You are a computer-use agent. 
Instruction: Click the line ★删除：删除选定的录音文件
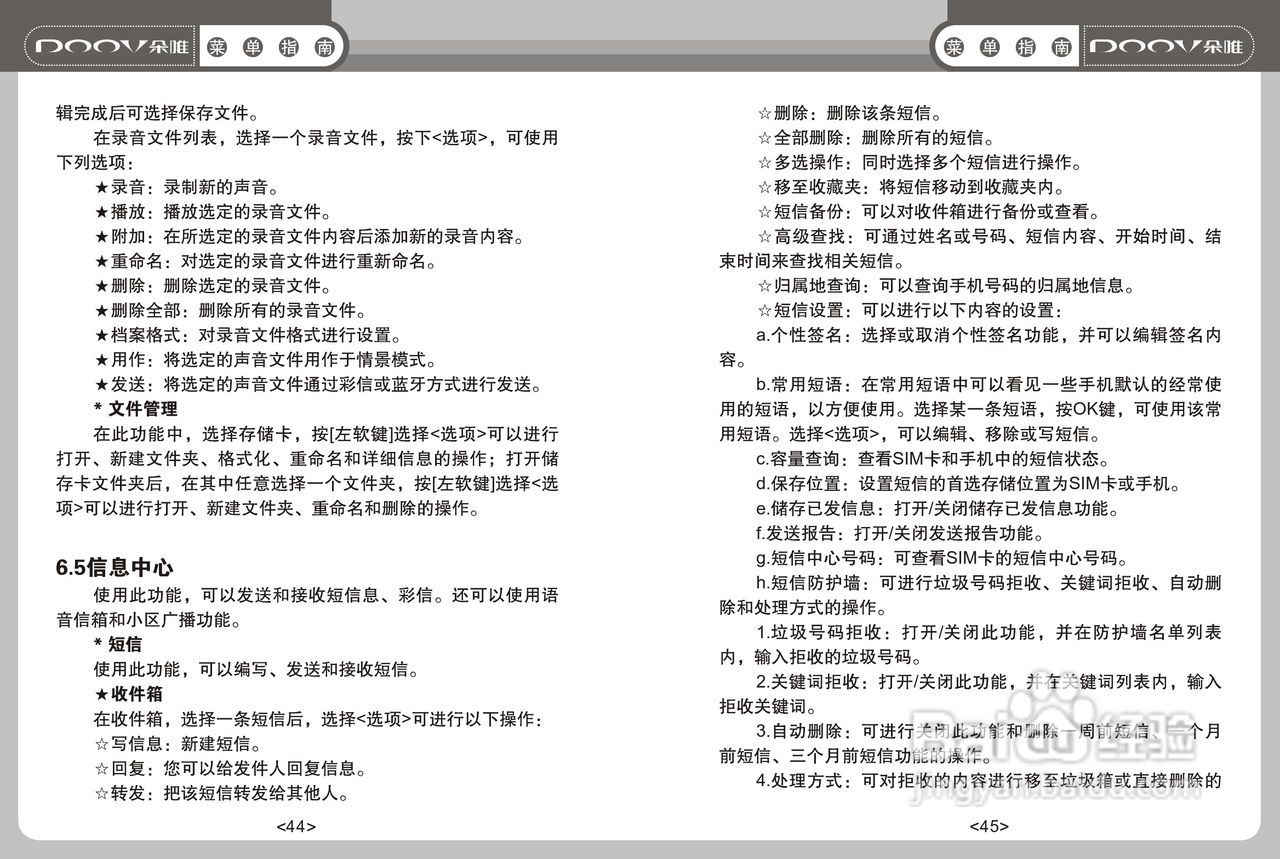(213, 287)
